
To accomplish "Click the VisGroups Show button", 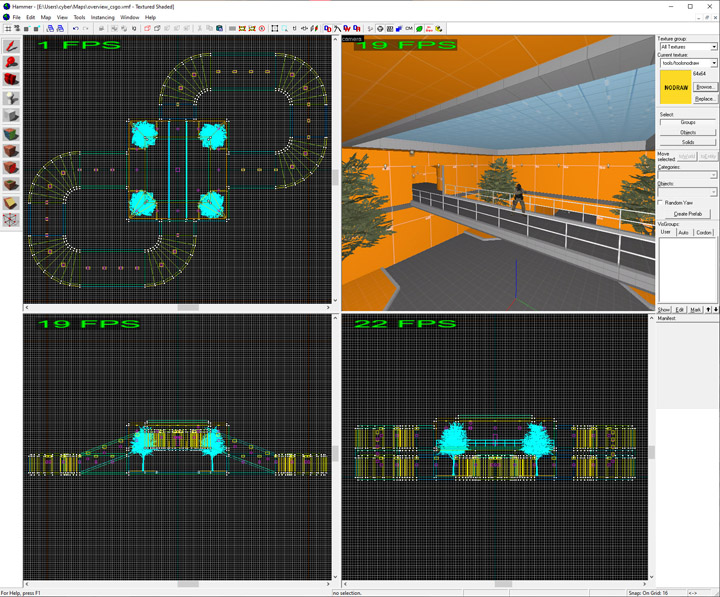I will click(664, 310).
